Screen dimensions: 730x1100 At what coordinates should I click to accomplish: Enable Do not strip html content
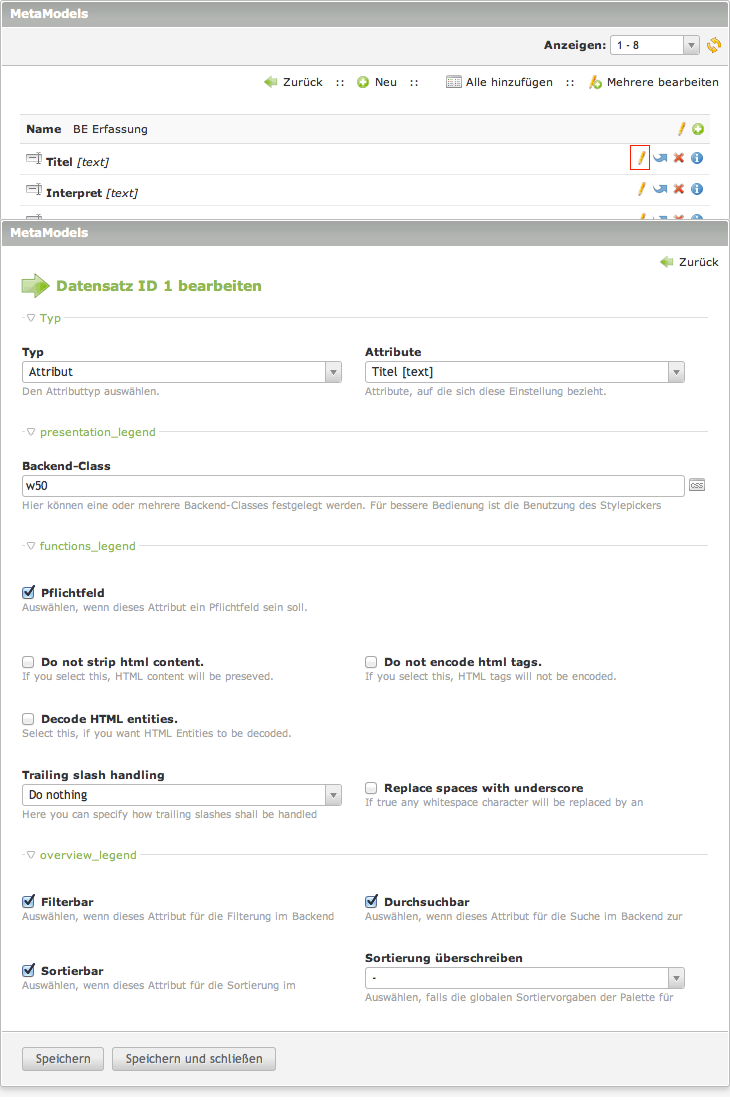(28, 662)
